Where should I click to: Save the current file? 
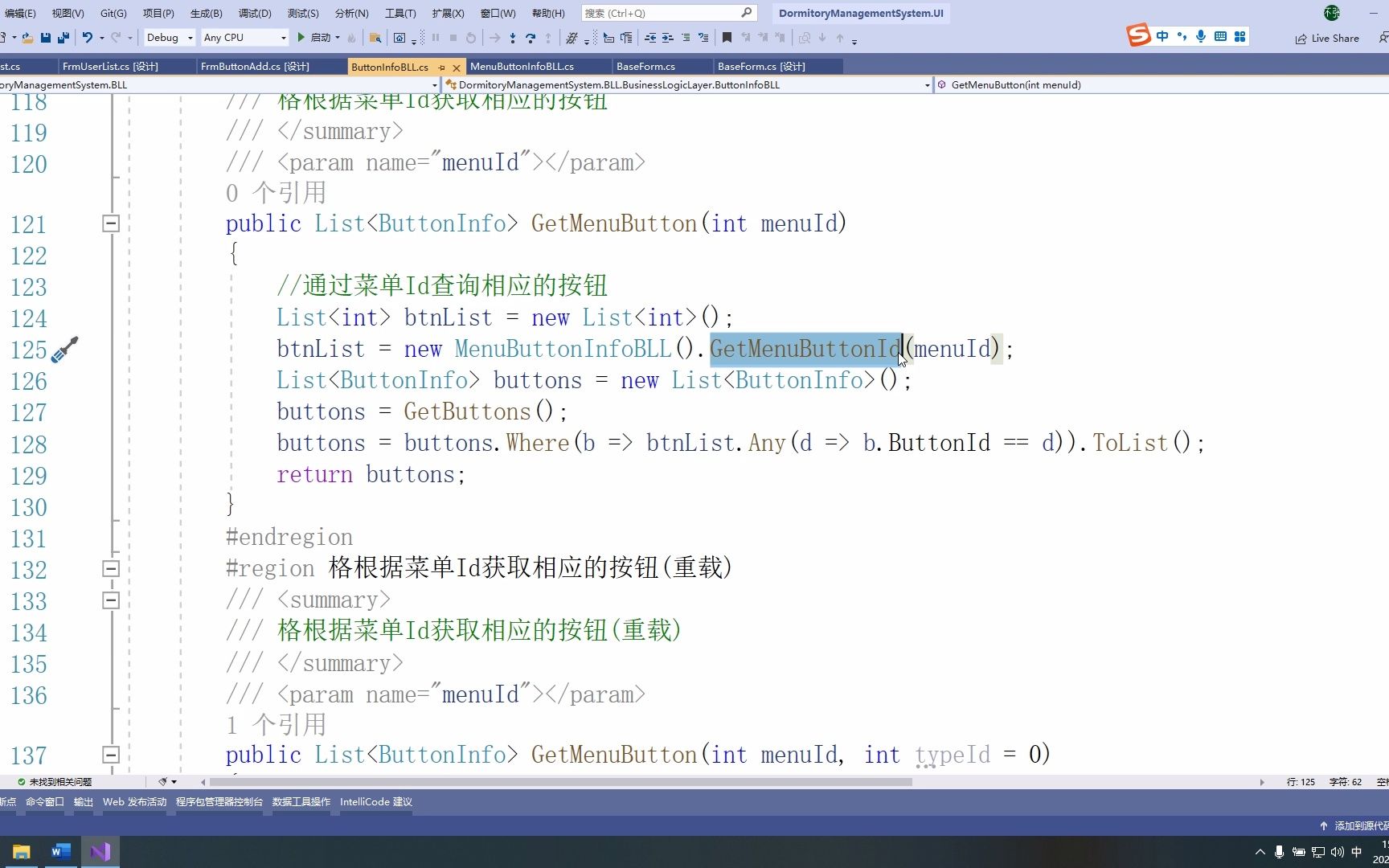45,37
